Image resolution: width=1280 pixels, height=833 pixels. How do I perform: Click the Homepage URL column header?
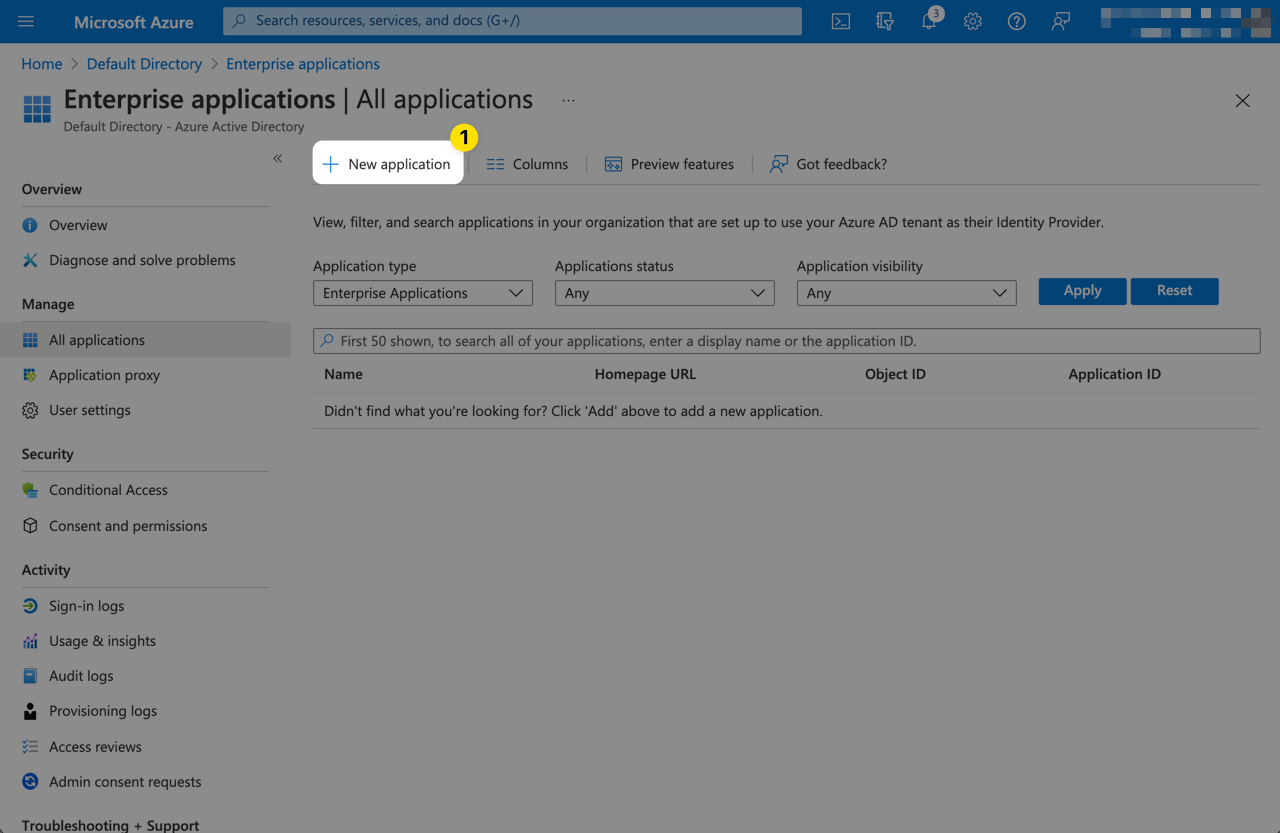tap(645, 374)
